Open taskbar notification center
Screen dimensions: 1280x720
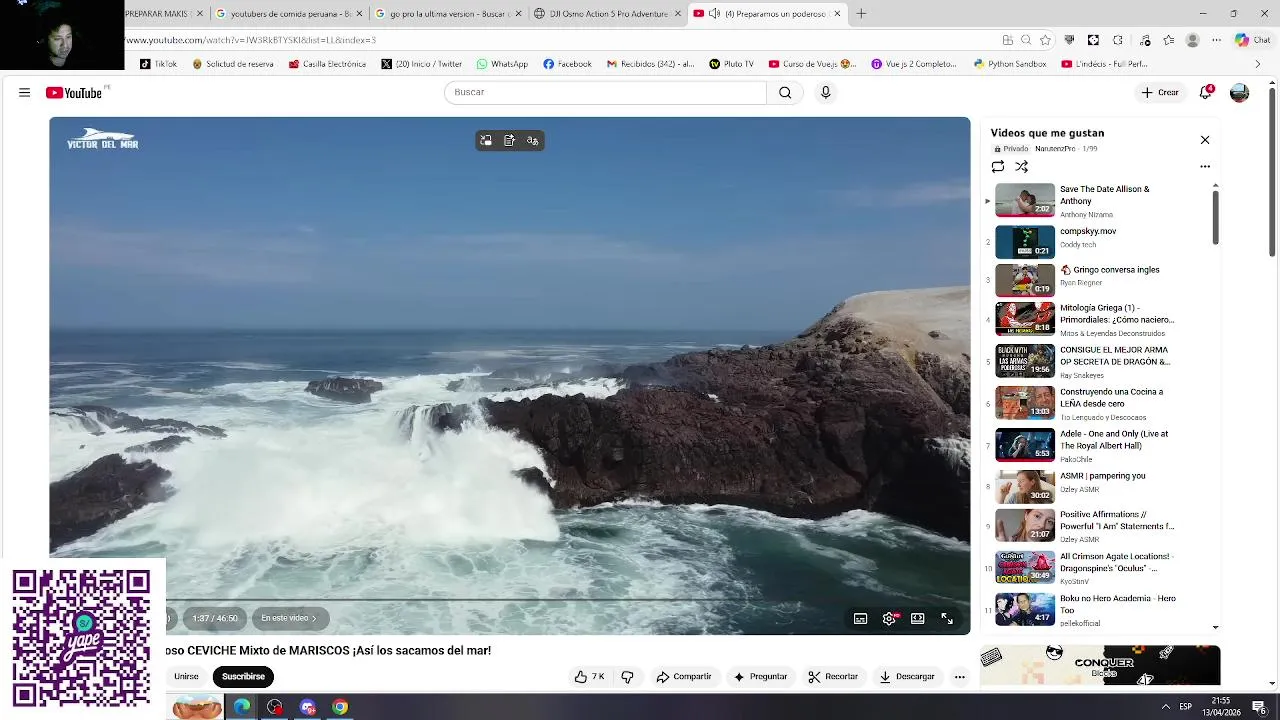(1259, 707)
